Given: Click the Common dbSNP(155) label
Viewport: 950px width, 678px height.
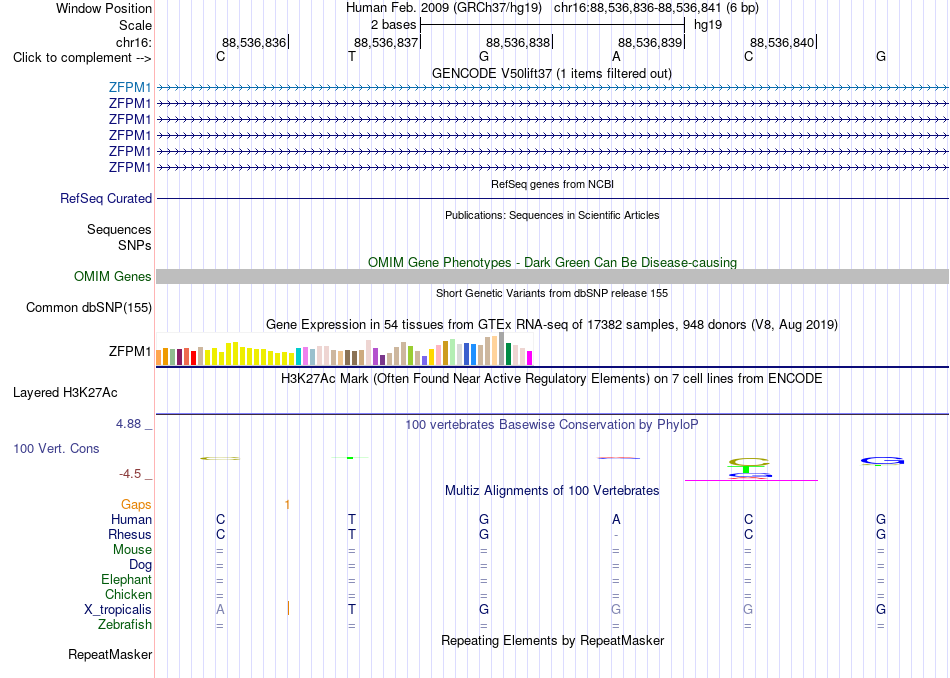Looking at the screenshot, I should [88, 308].
